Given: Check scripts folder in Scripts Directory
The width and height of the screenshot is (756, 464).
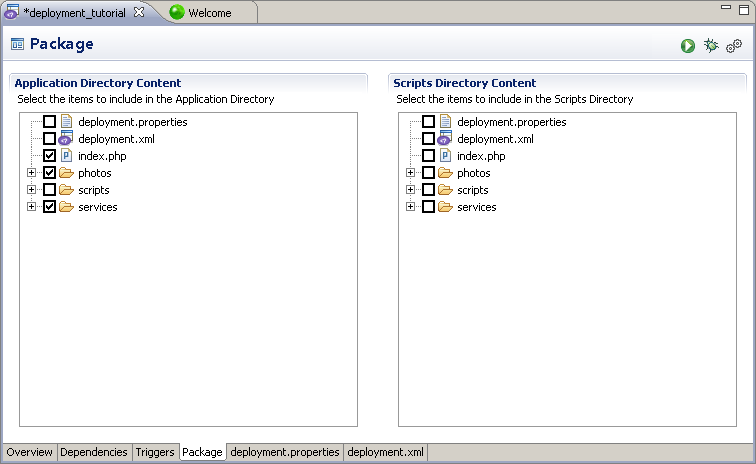Looking at the screenshot, I should 428,190.
